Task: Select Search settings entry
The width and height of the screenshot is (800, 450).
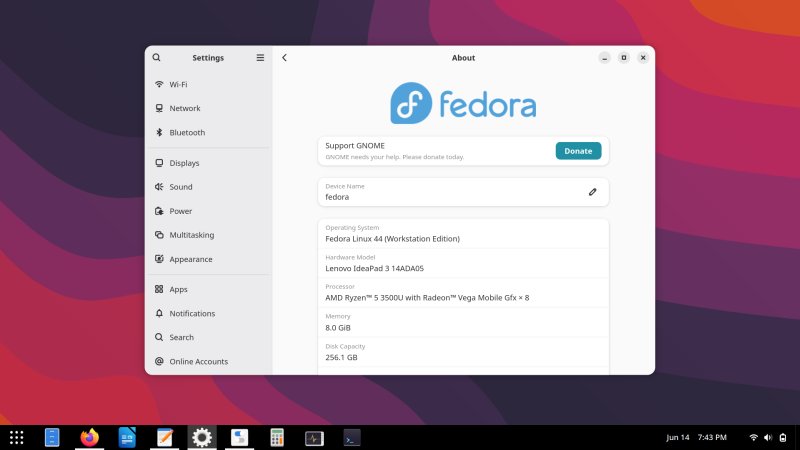Action: pos(208,337)
